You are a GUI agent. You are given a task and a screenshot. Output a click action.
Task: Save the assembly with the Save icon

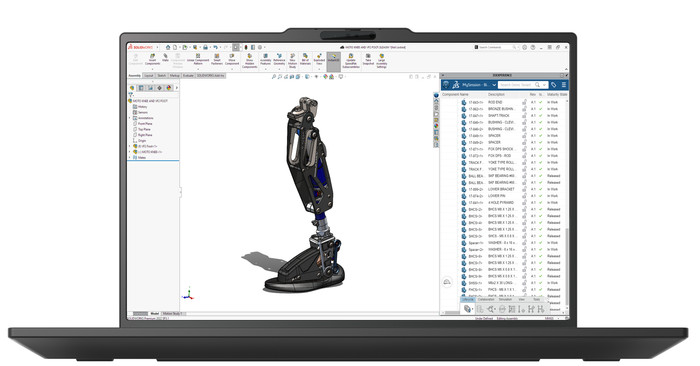click(195, 47)
